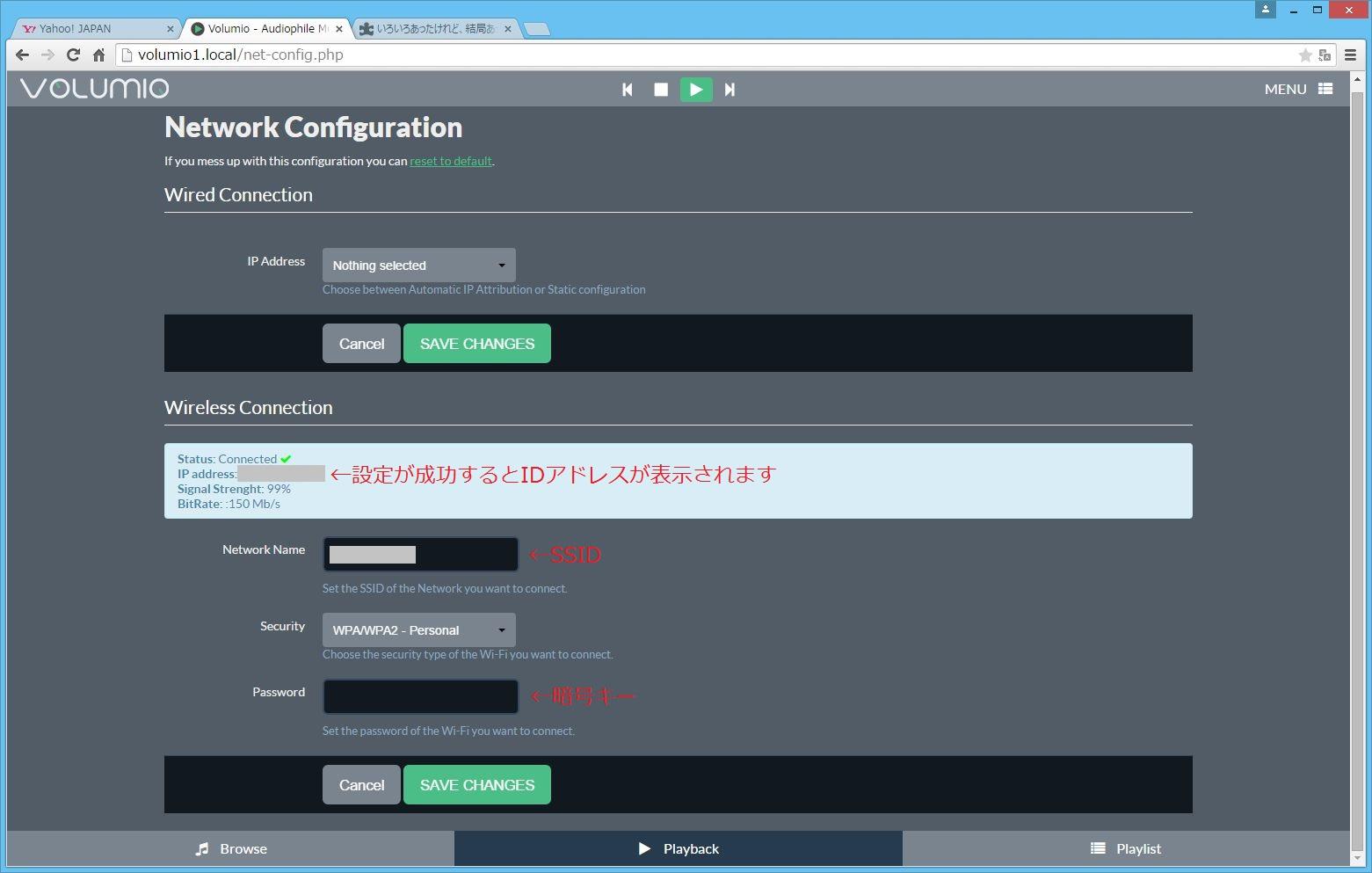Click the translate page icon
The image size is (1372, 873).
pyautogui.click(x=1325, y=55)
